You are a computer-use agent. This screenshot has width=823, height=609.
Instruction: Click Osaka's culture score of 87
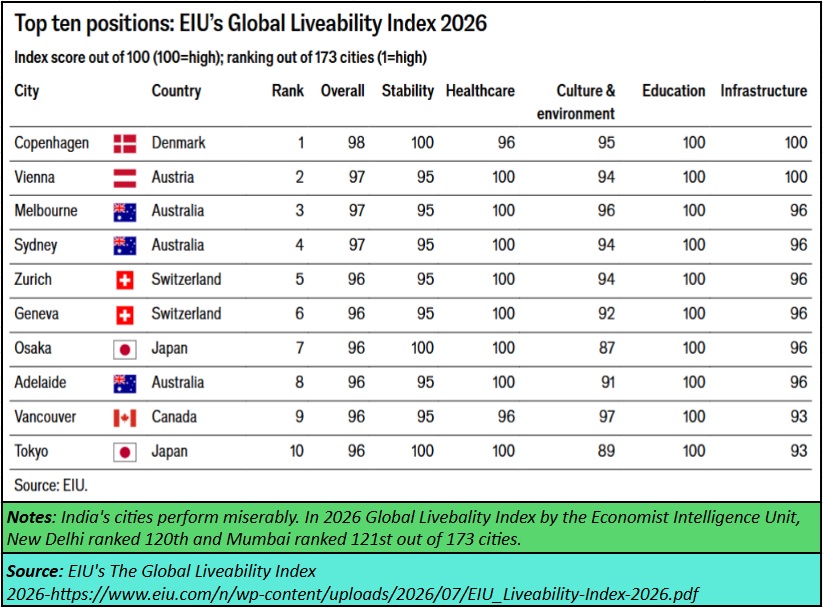pos(607,348)
